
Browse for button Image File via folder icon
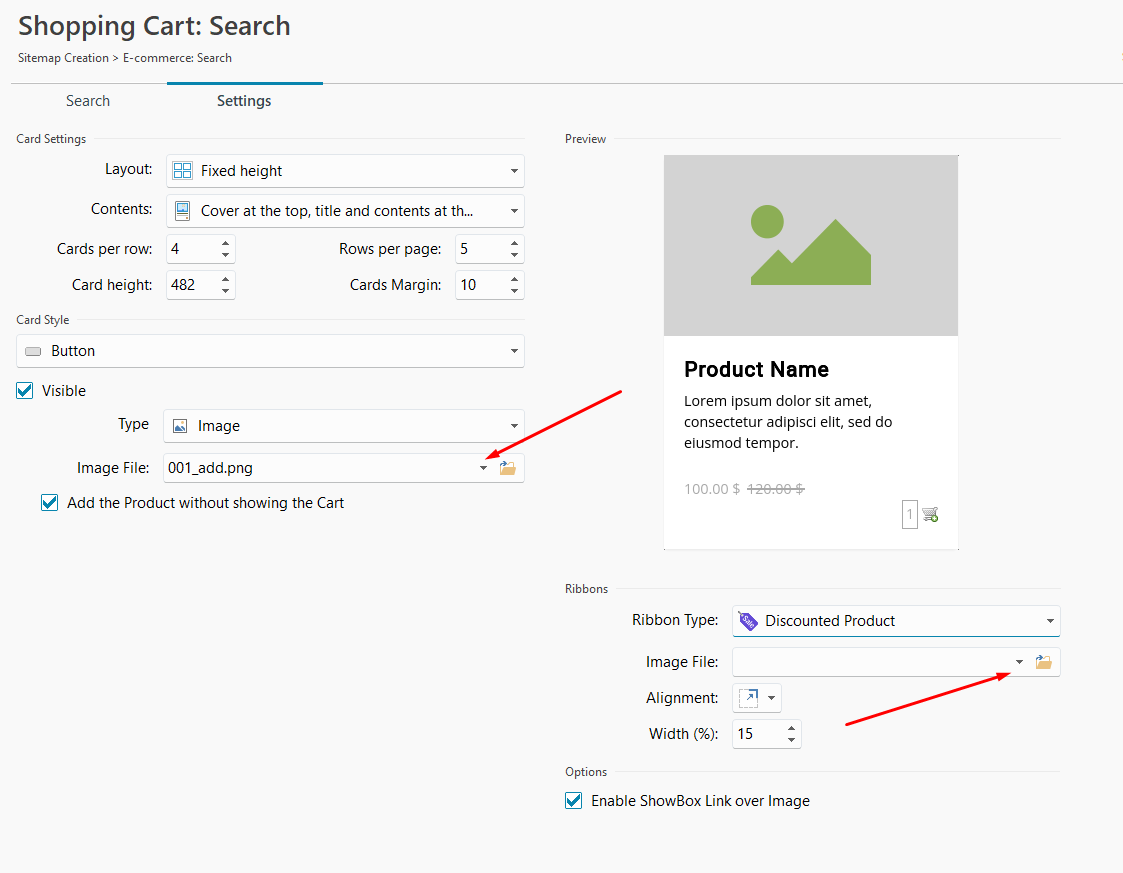coord(508,468)
